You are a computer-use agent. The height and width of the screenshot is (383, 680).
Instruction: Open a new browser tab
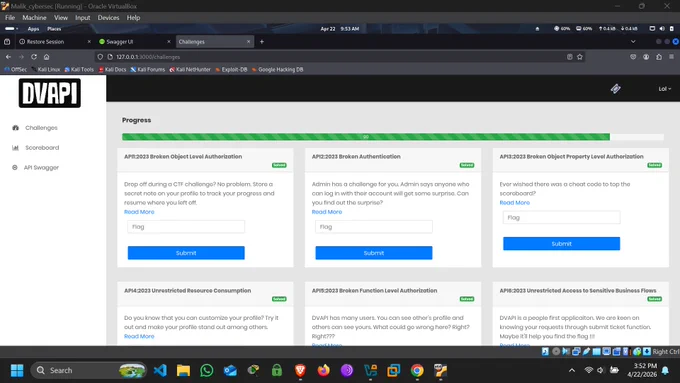[262, 42]
